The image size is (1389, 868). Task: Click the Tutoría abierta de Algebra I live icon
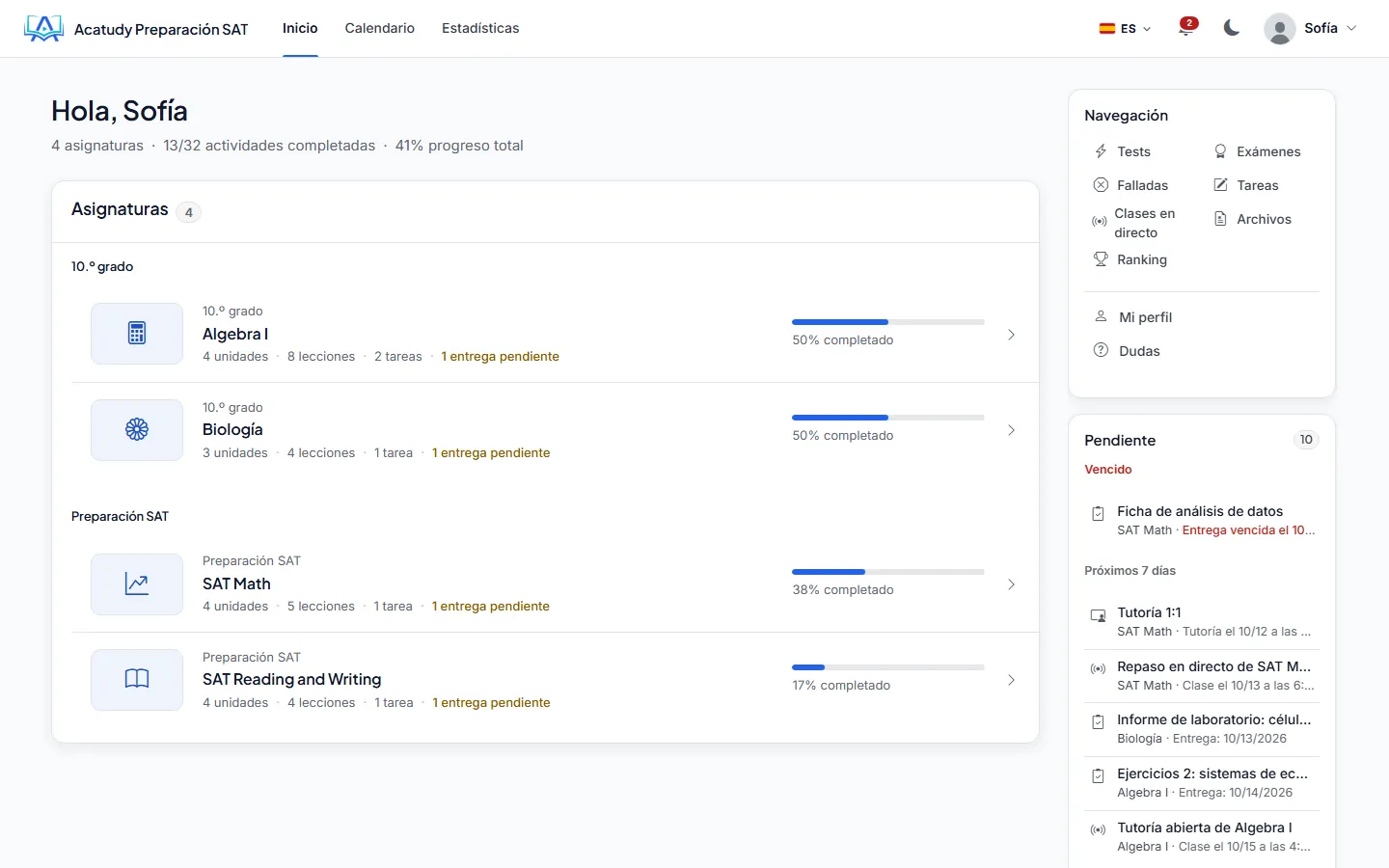pos(1098,829)
